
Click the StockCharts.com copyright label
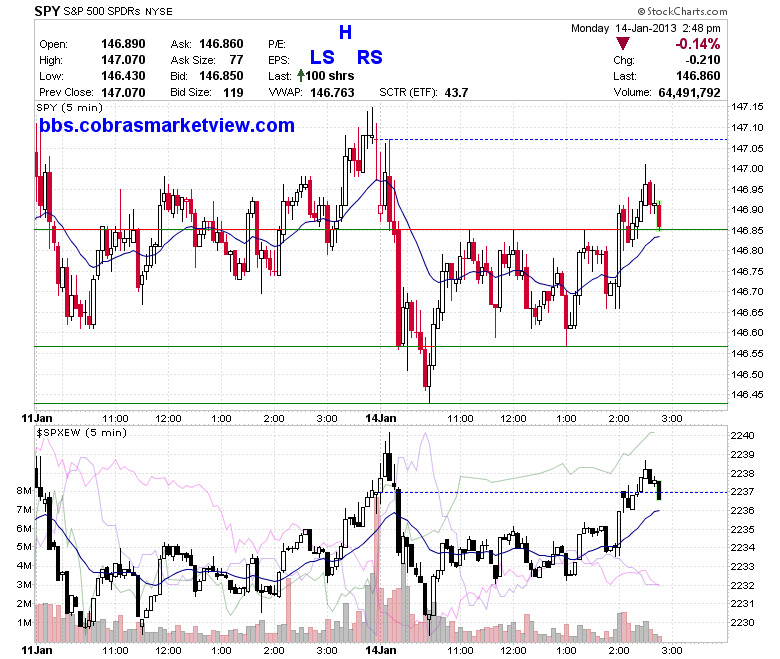click(x=682, y=11)
